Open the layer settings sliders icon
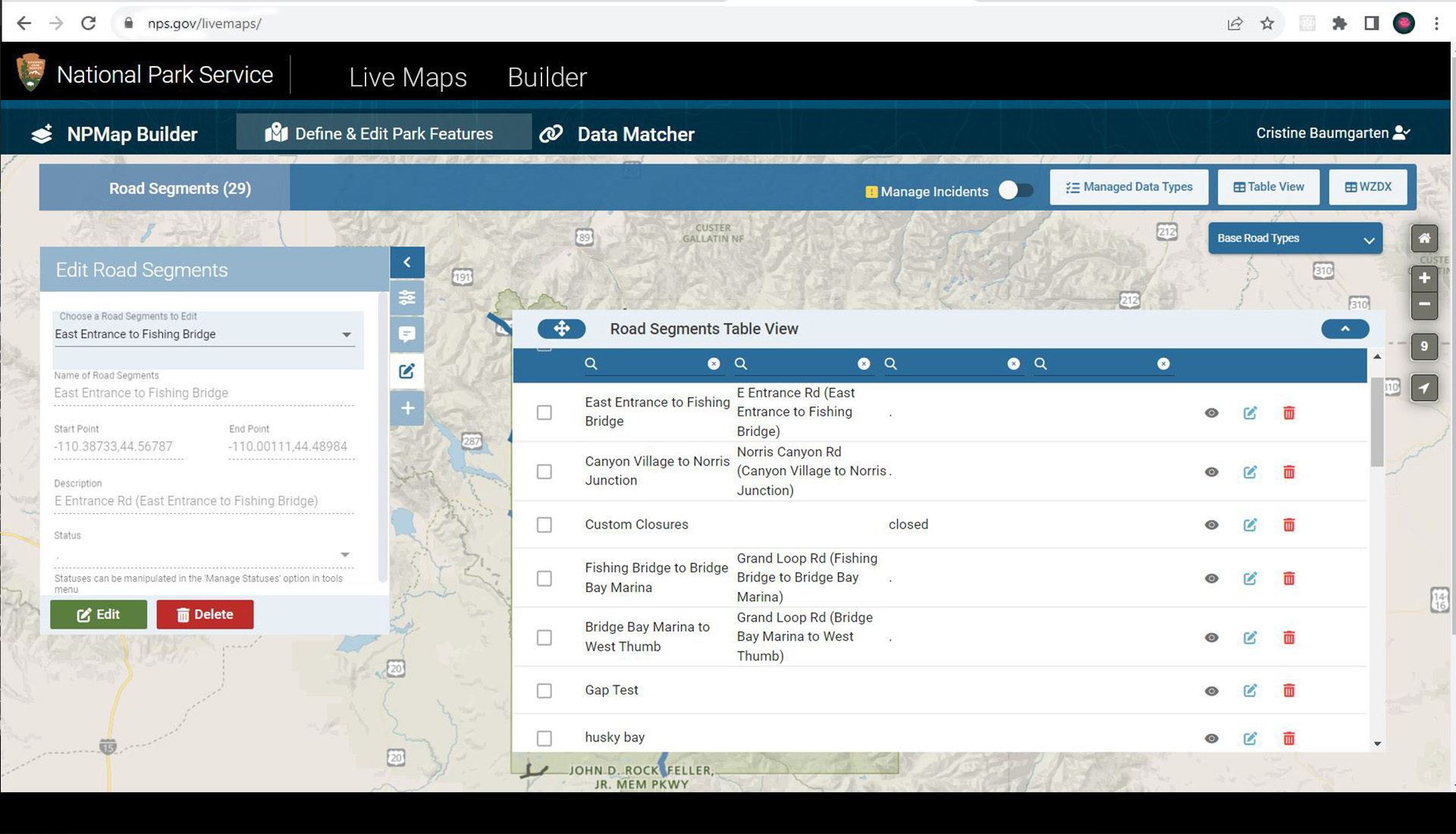Viewport: 1456px width, 834px height. [407, 297]
